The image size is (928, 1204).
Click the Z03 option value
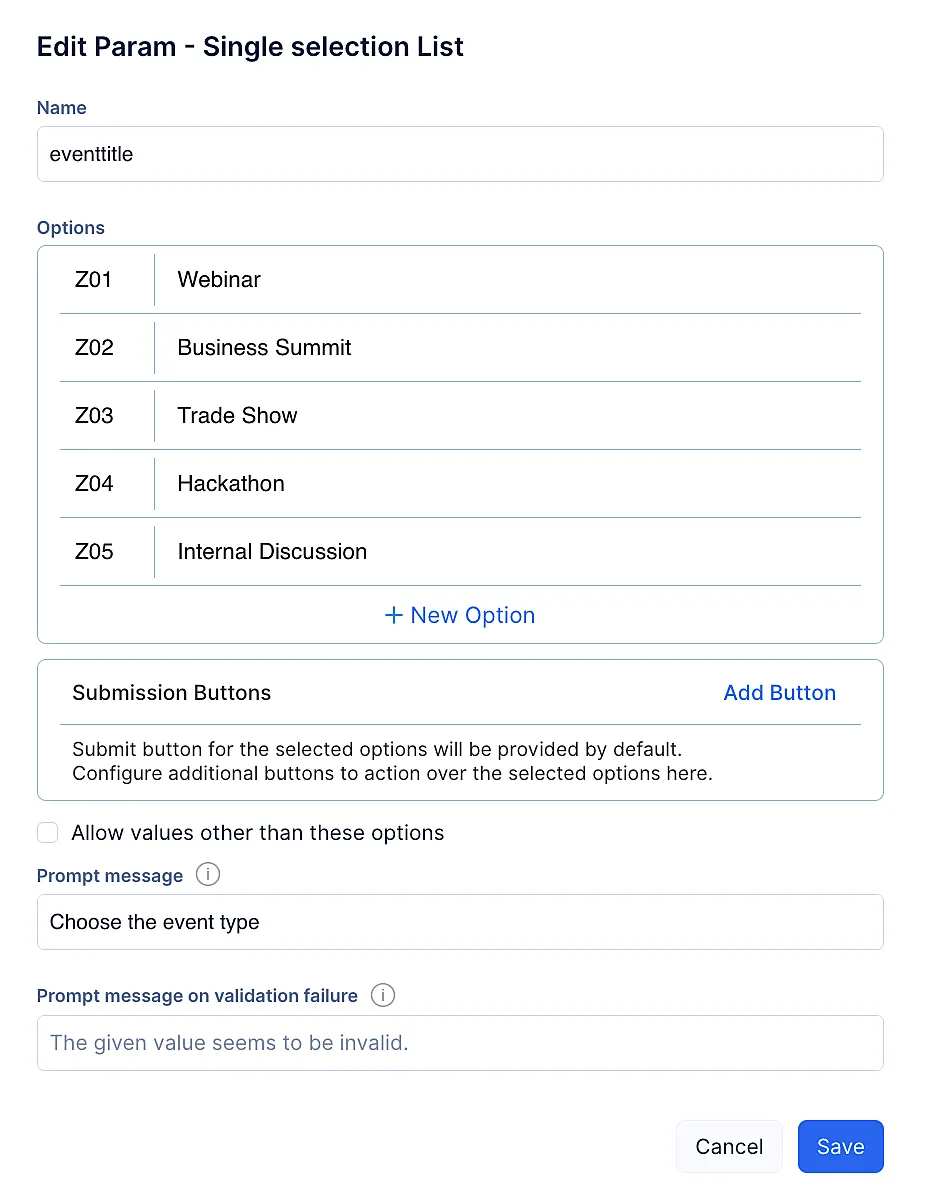point(94,416)
